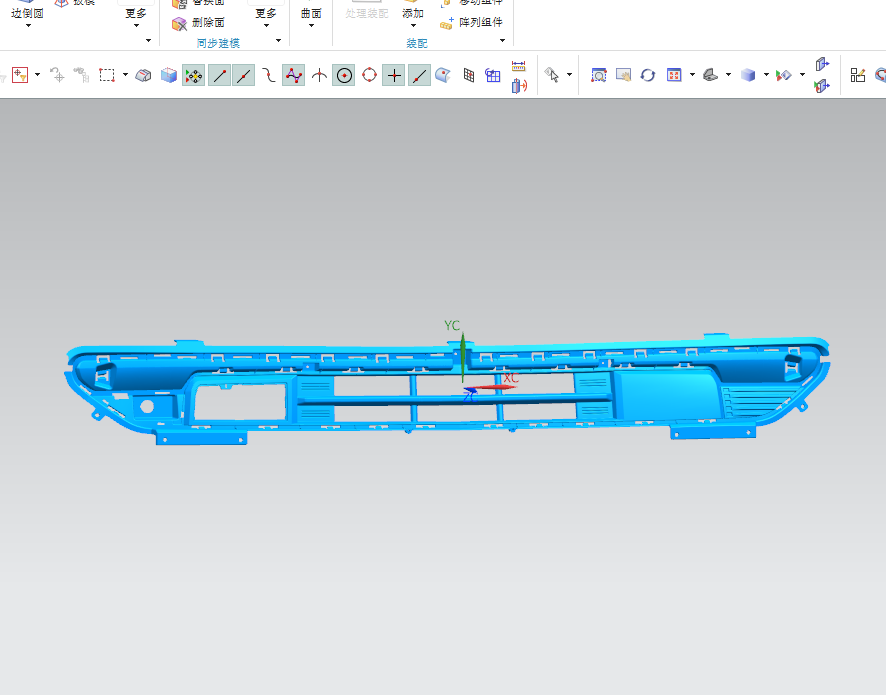886x695 pixels.
Task: Click the layout edit icon with pencil
Action: [858, 75]
